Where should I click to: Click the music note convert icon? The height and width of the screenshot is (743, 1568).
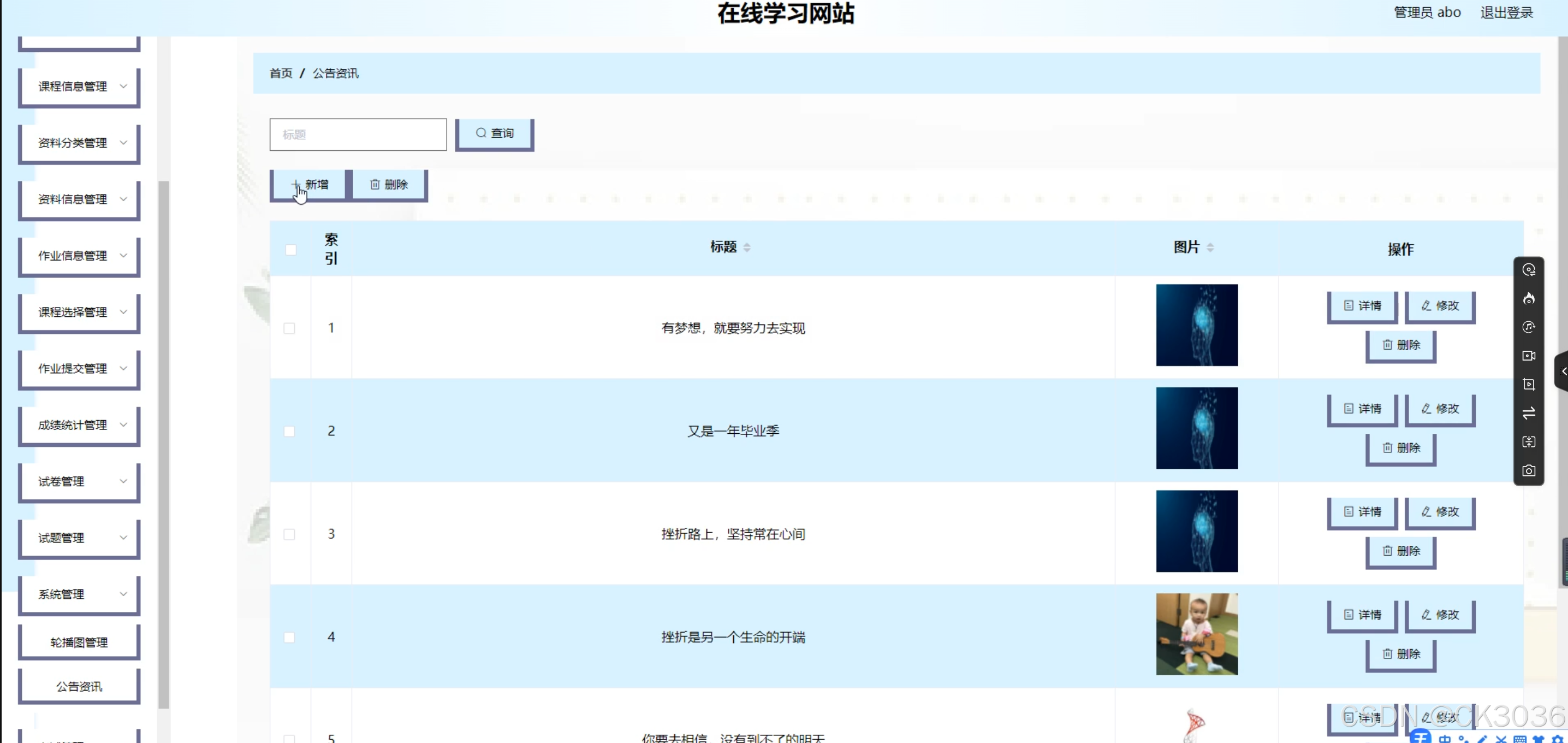click(1529, 327)
